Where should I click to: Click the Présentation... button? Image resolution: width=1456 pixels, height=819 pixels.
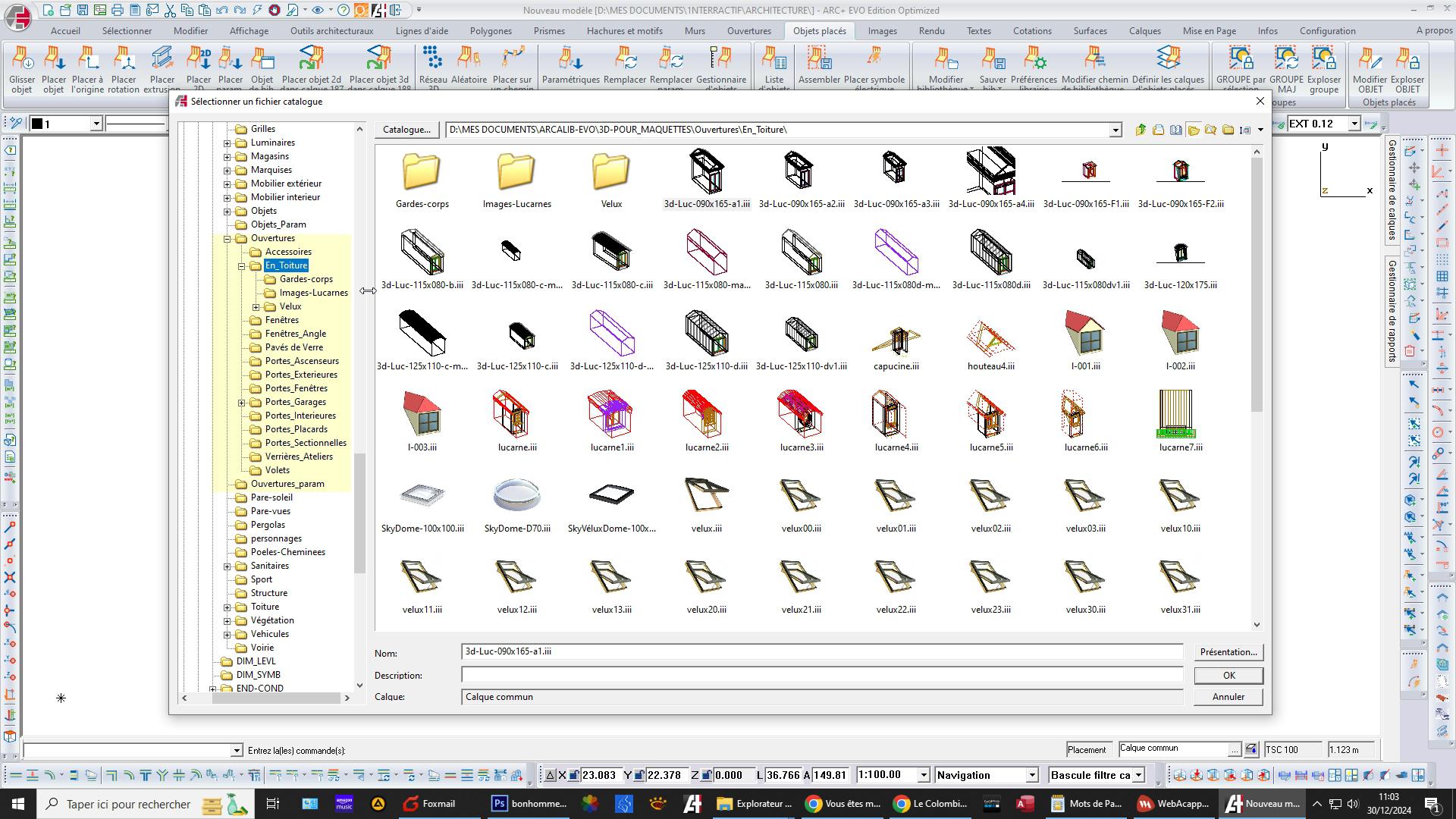point(1228,652)
